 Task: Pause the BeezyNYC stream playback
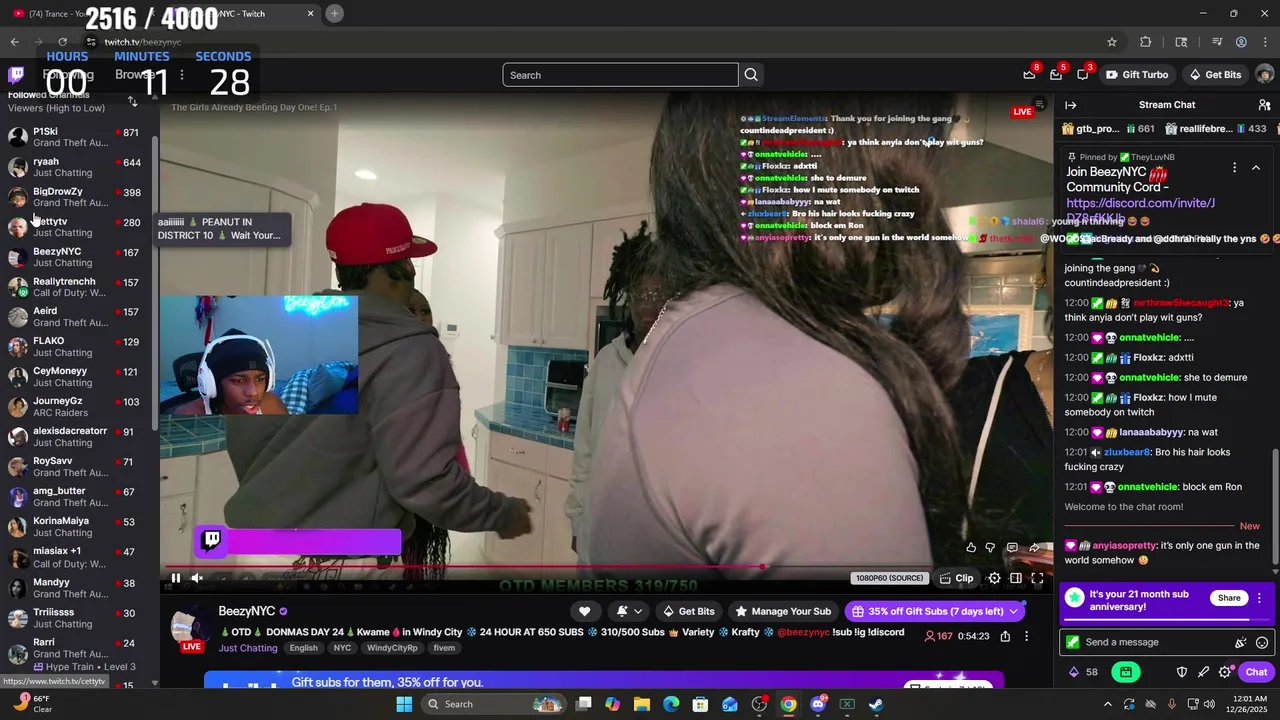pos(175,578)
